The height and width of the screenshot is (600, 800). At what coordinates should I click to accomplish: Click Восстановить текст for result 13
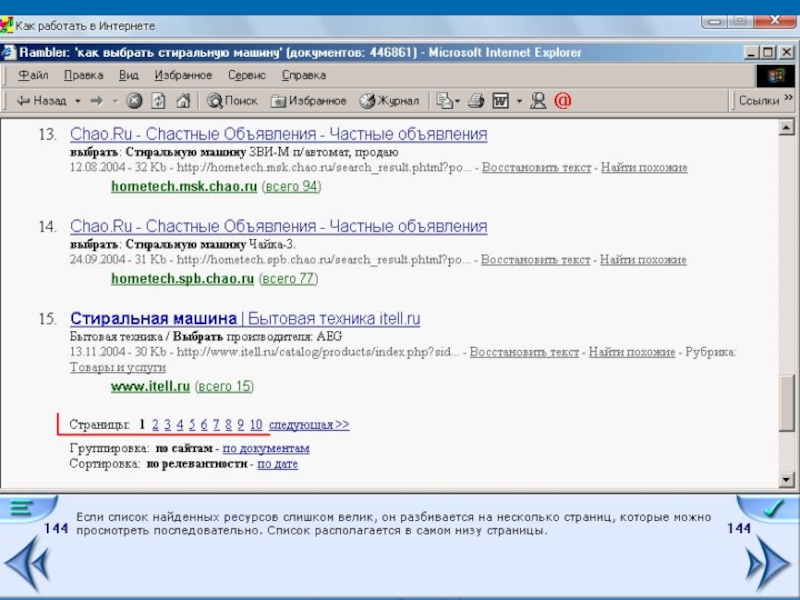(536, 167)
